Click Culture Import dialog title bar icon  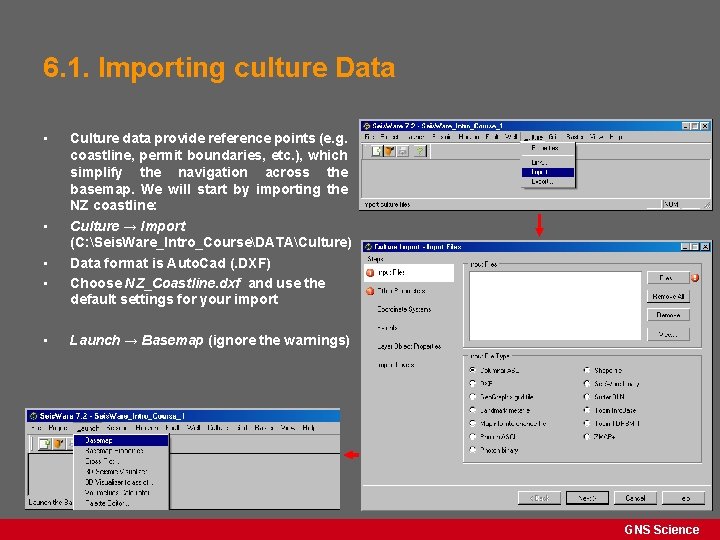tap(368, 247)
